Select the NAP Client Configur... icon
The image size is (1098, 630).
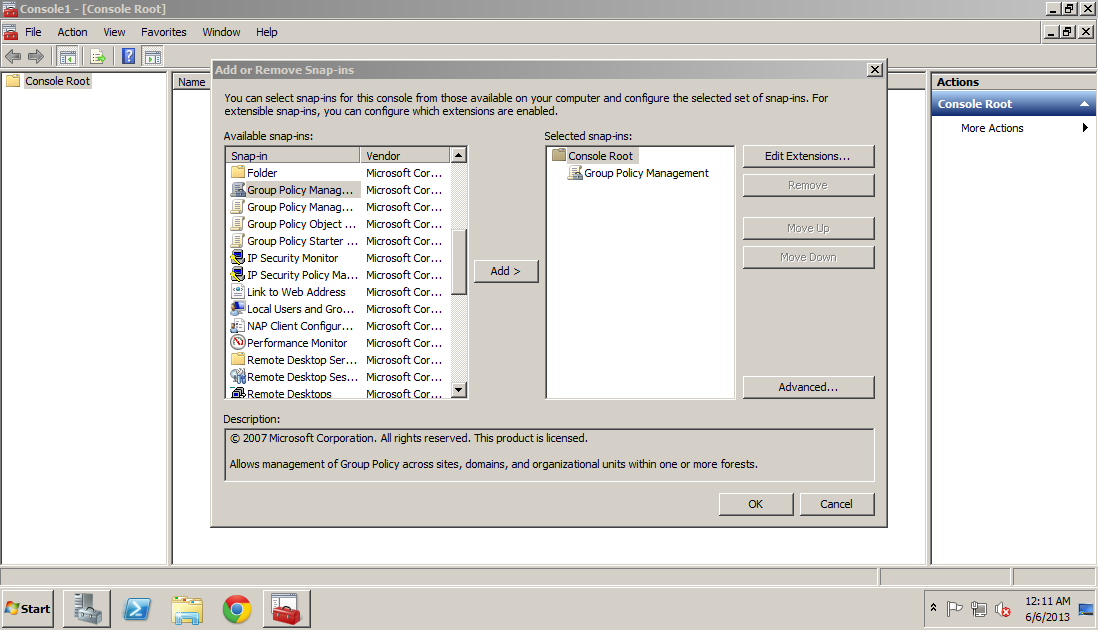tap(238, 326)
